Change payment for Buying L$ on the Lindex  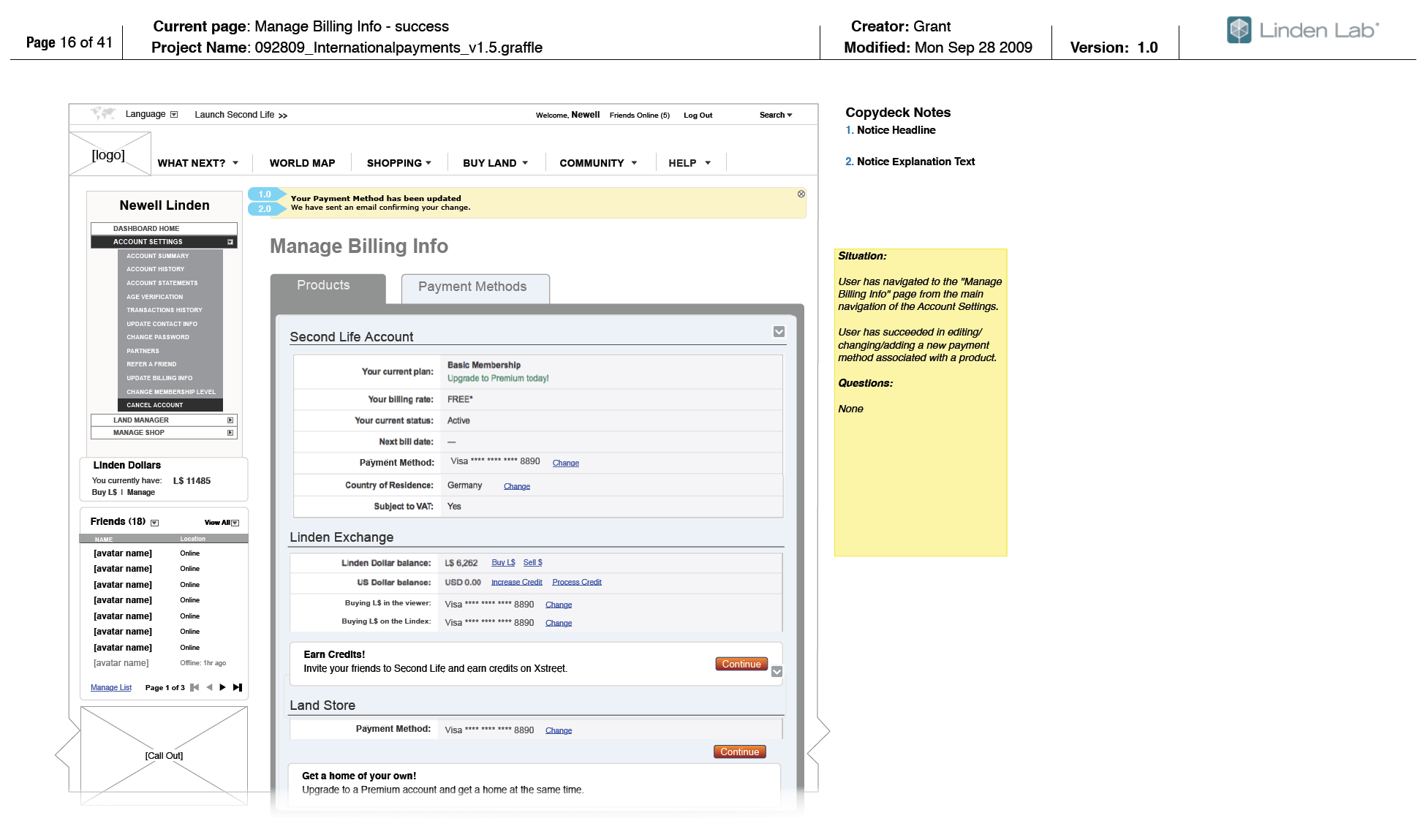tap(558, 624)
